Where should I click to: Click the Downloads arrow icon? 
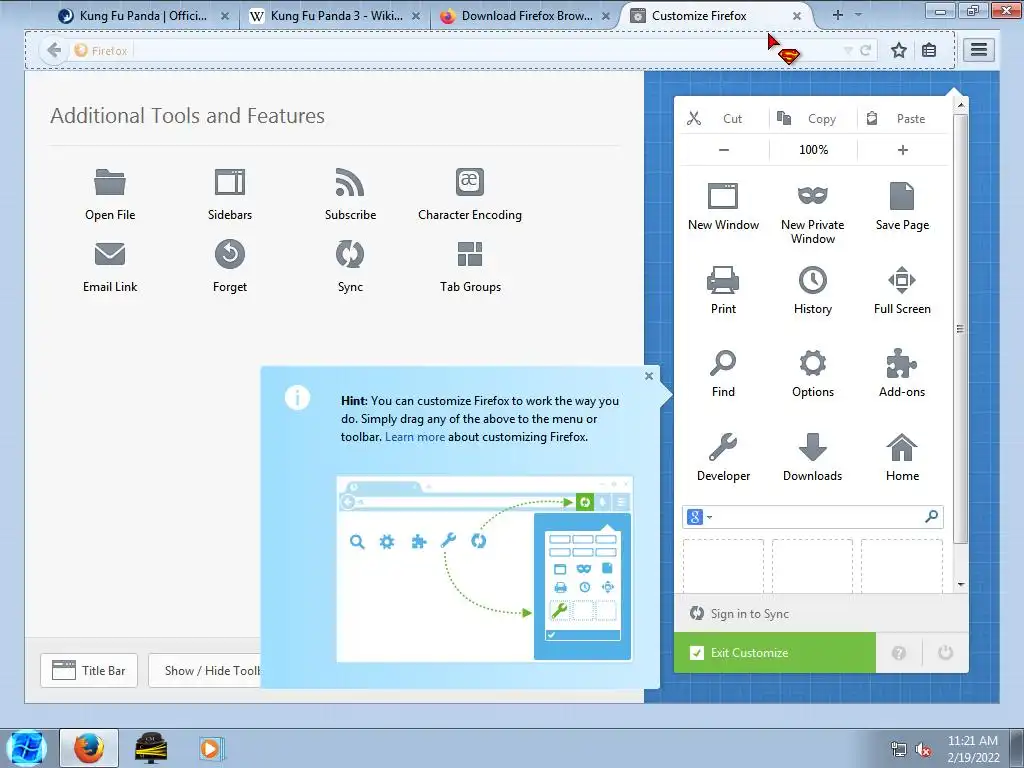(812, 447)
